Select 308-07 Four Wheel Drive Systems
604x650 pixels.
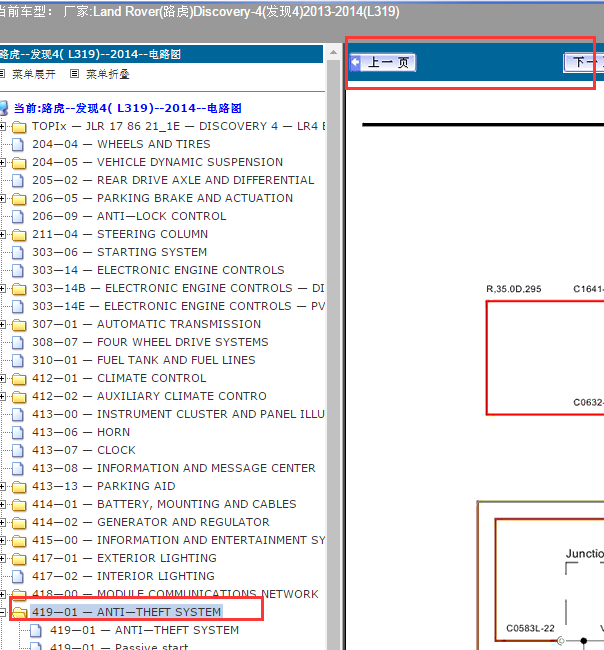150,342
